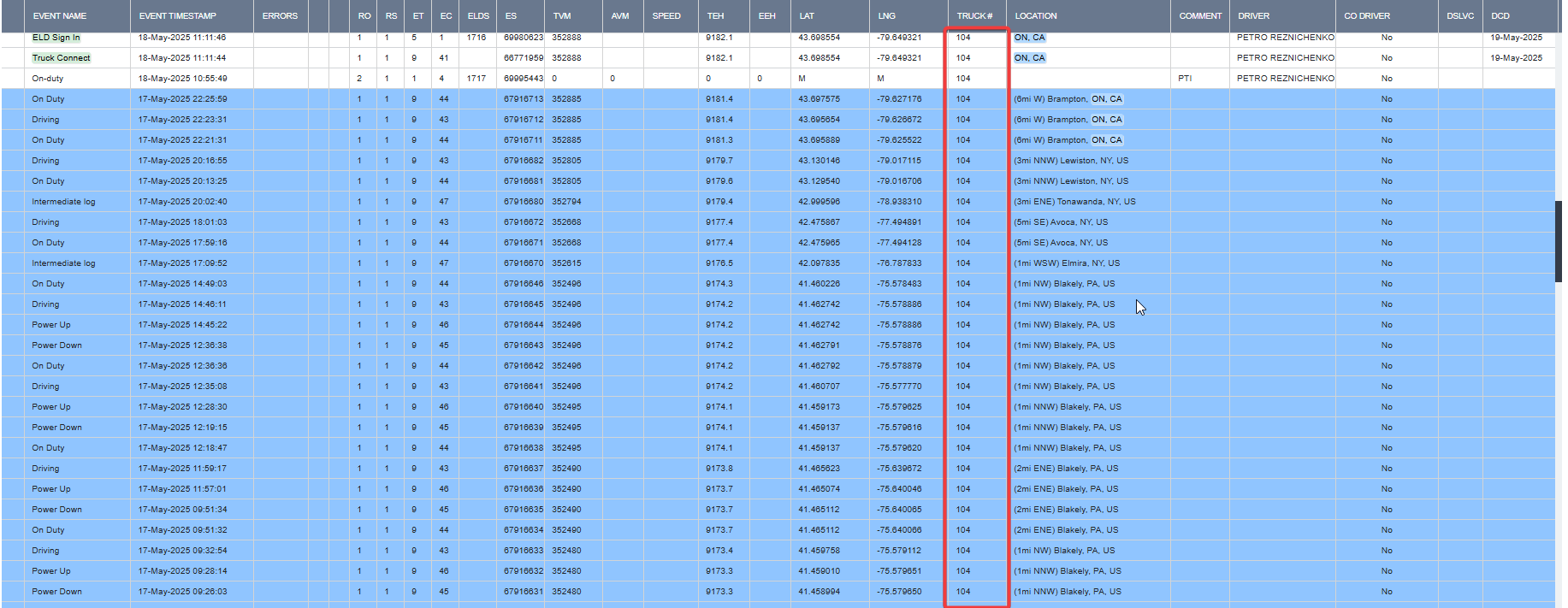Click the RO column header

click(364, 16)
